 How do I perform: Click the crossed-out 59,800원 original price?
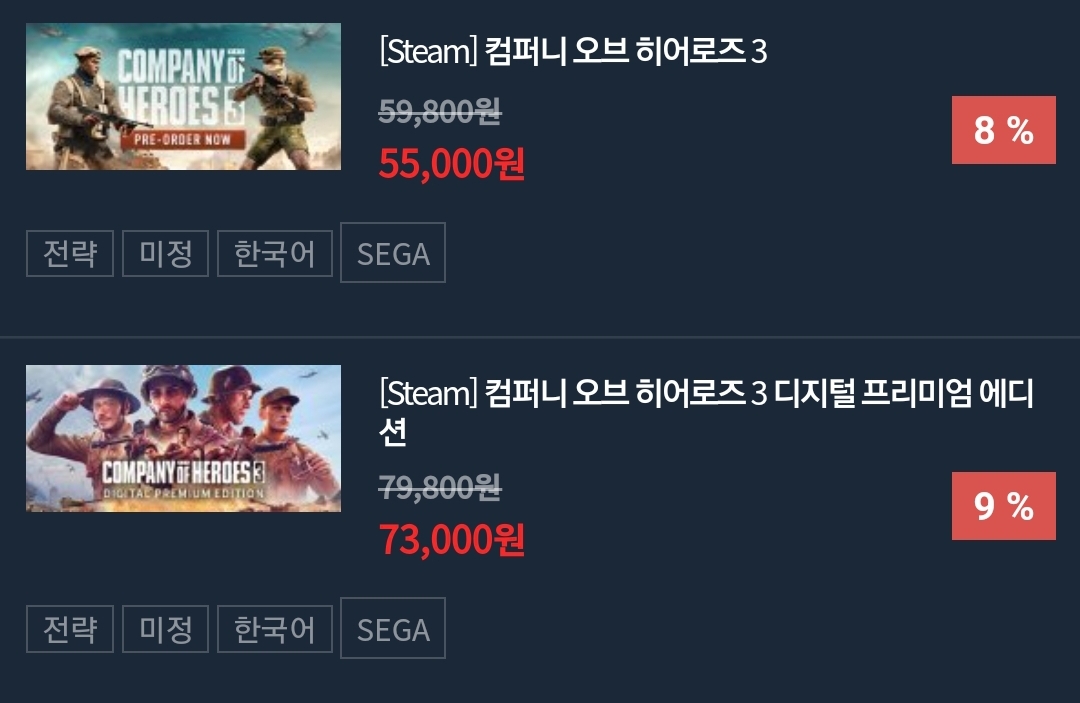pos(440,111)
